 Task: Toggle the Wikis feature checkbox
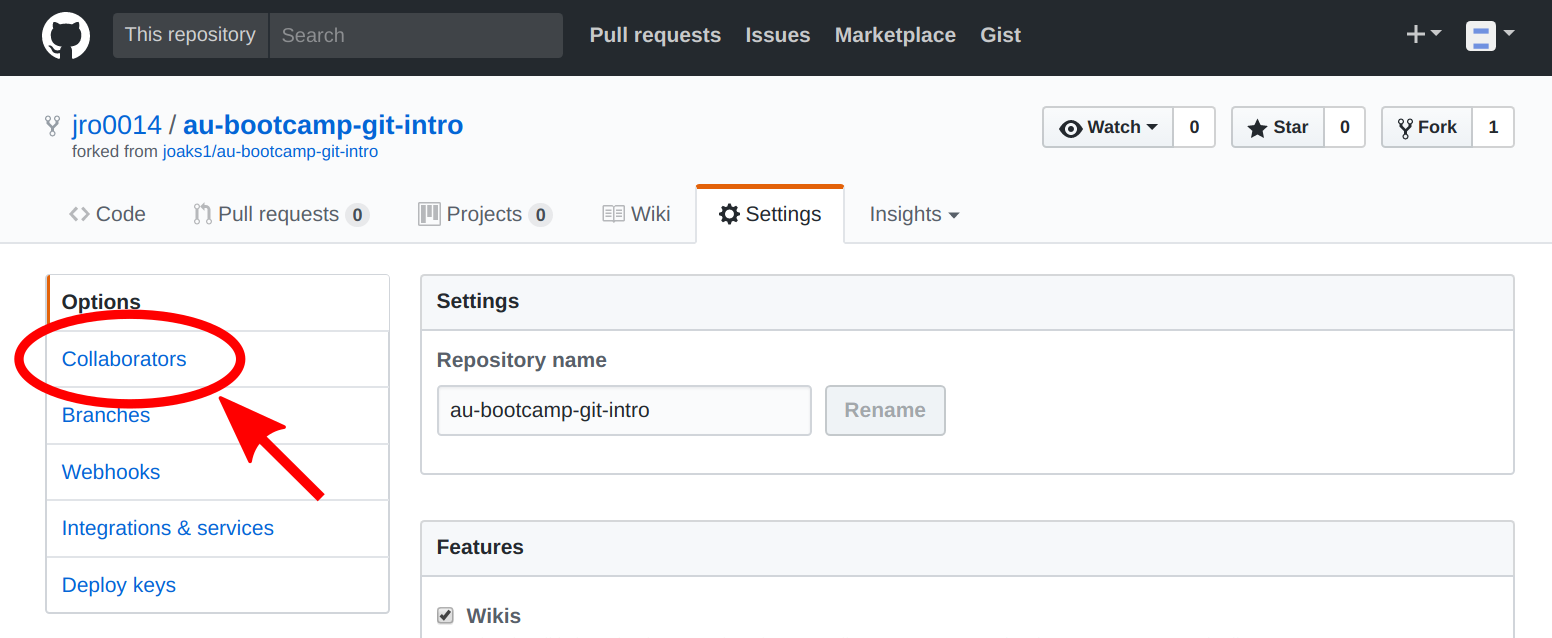pos(446,615)
